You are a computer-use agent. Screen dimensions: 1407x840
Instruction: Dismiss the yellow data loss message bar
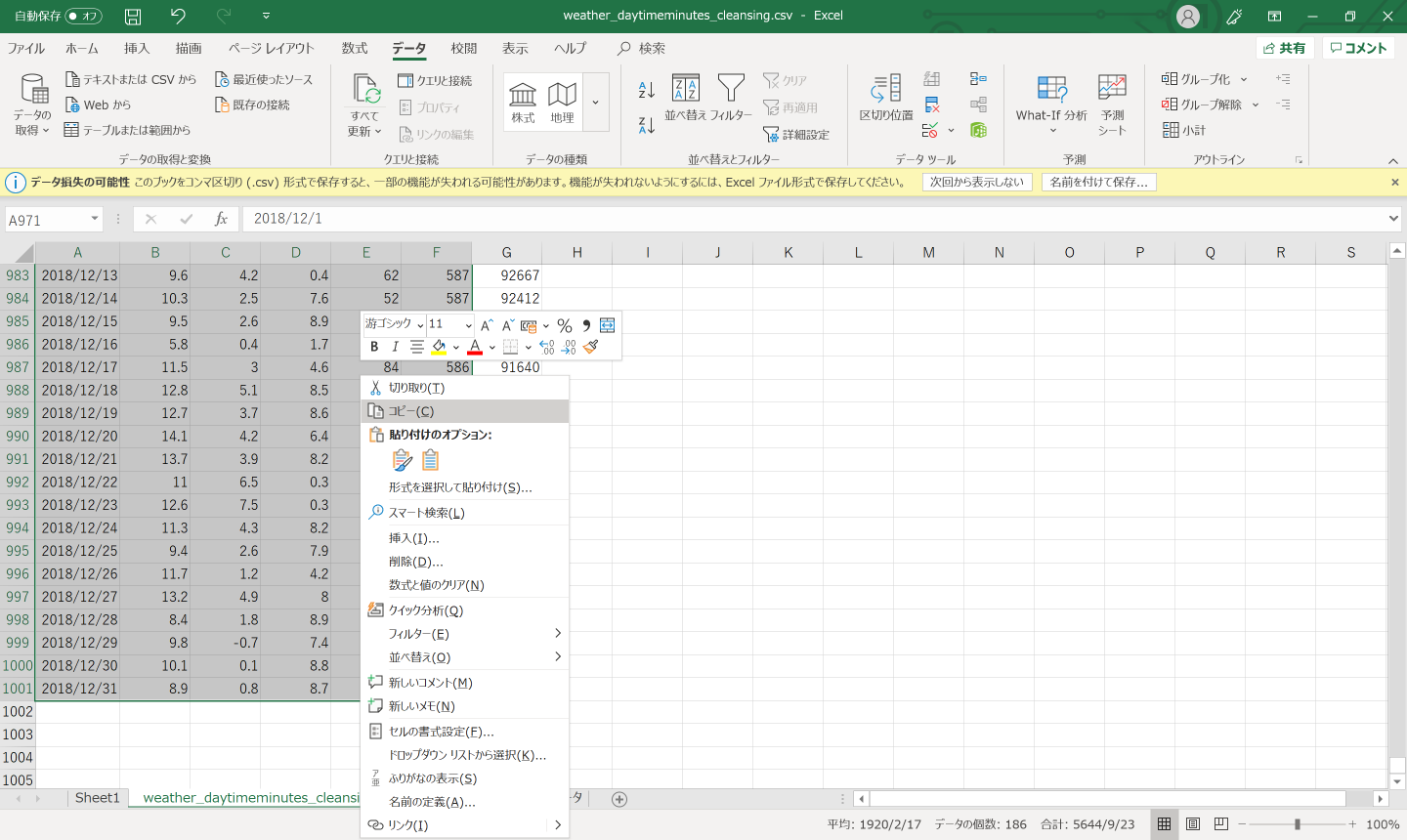tap(1395, 182)
